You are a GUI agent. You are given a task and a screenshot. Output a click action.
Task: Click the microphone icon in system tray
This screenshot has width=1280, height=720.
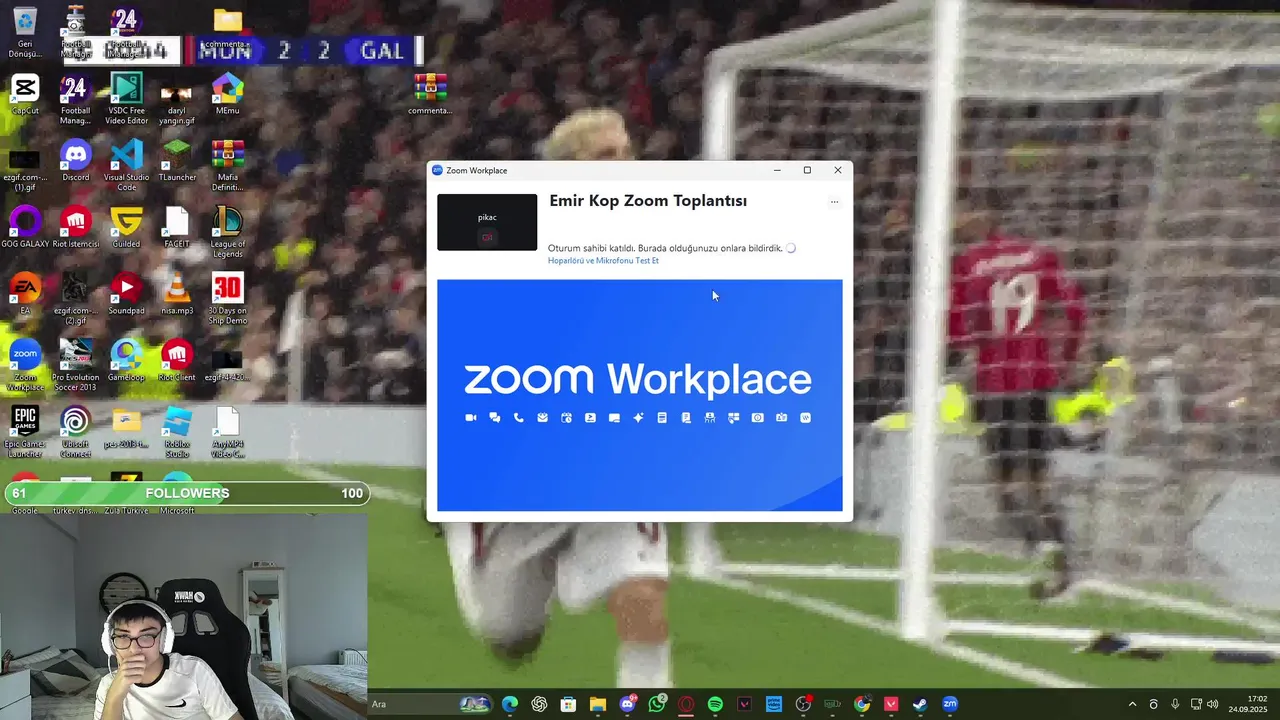coord(1175,704)
